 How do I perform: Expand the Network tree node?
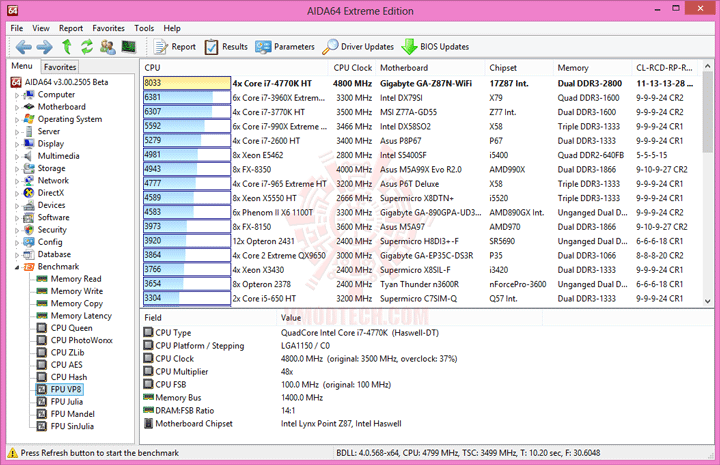[17, 181]
